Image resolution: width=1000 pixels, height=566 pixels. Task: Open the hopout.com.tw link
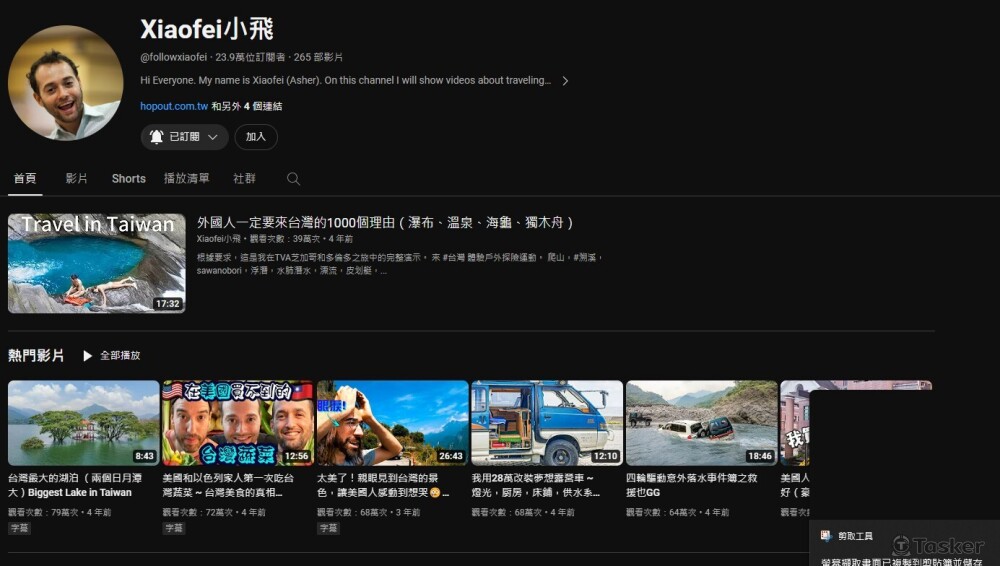click(x=174, y=107)
